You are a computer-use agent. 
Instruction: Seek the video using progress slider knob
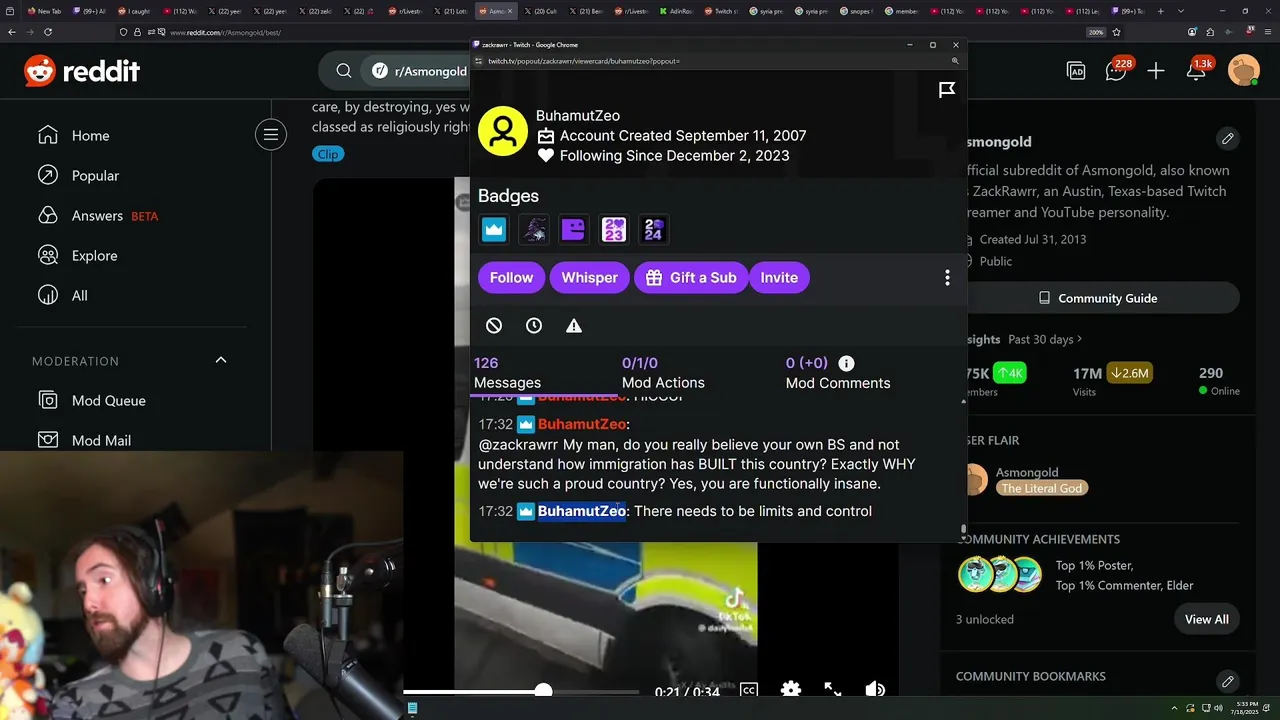point(543,691)
